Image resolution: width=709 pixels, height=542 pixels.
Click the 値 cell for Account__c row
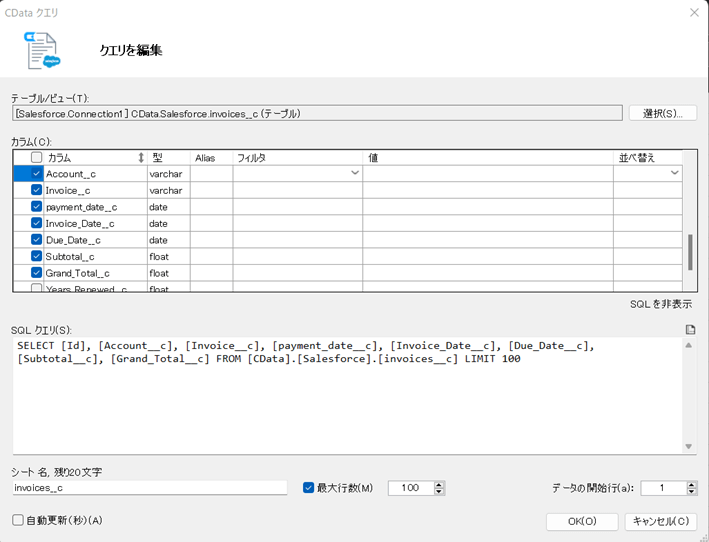coord(488,174)
